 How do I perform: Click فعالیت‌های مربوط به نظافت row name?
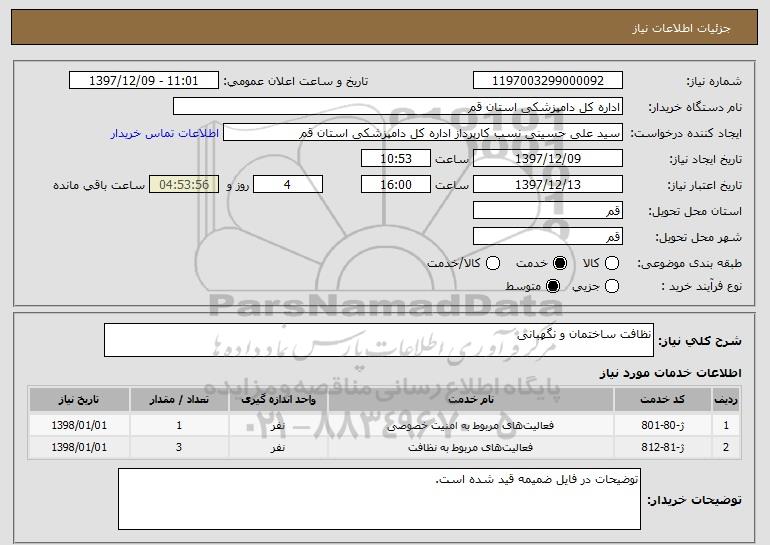click(x=470, y=447)
